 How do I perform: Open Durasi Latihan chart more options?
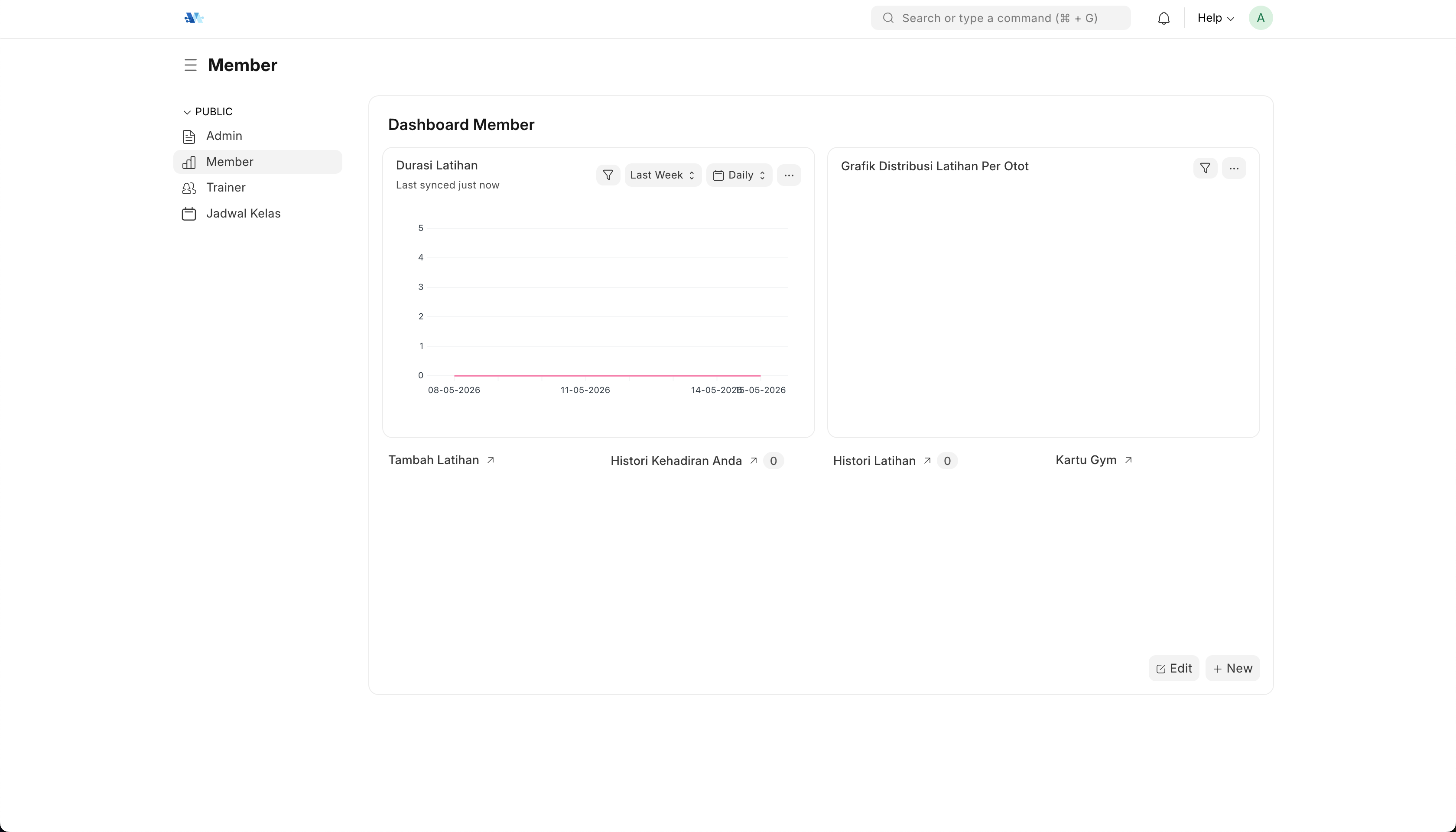tap(789, 175)
